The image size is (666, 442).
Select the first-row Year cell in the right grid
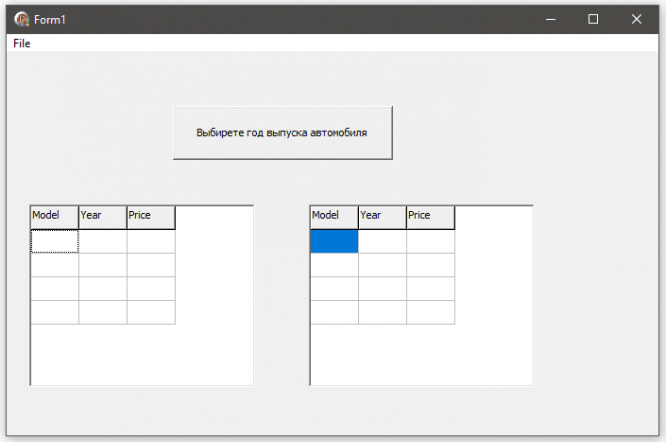(x=383, y=241)
